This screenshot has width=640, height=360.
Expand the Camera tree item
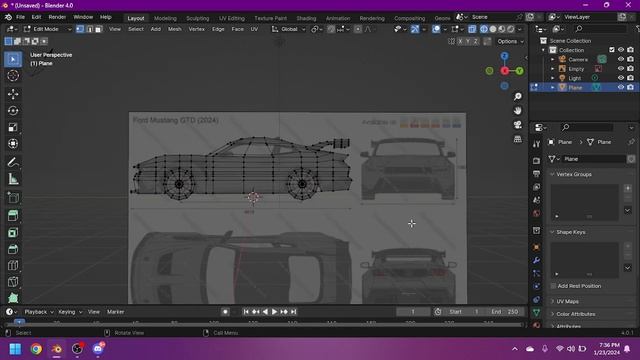click(553, 60)
